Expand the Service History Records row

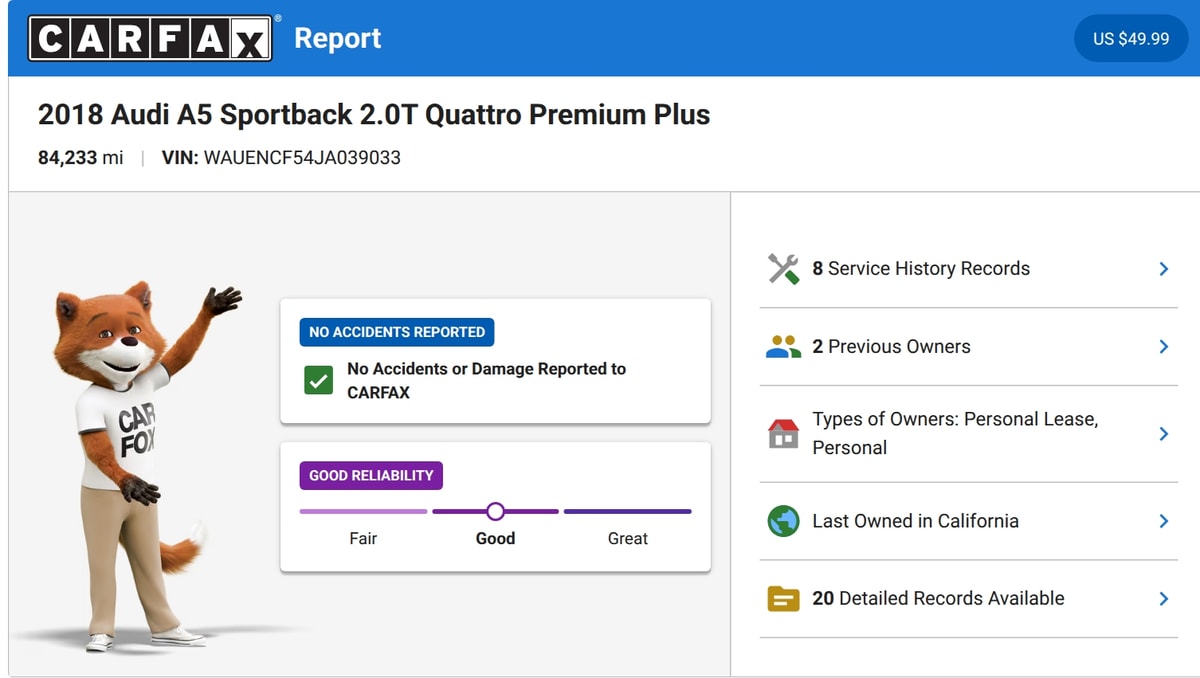click(x=1163, y=268)
